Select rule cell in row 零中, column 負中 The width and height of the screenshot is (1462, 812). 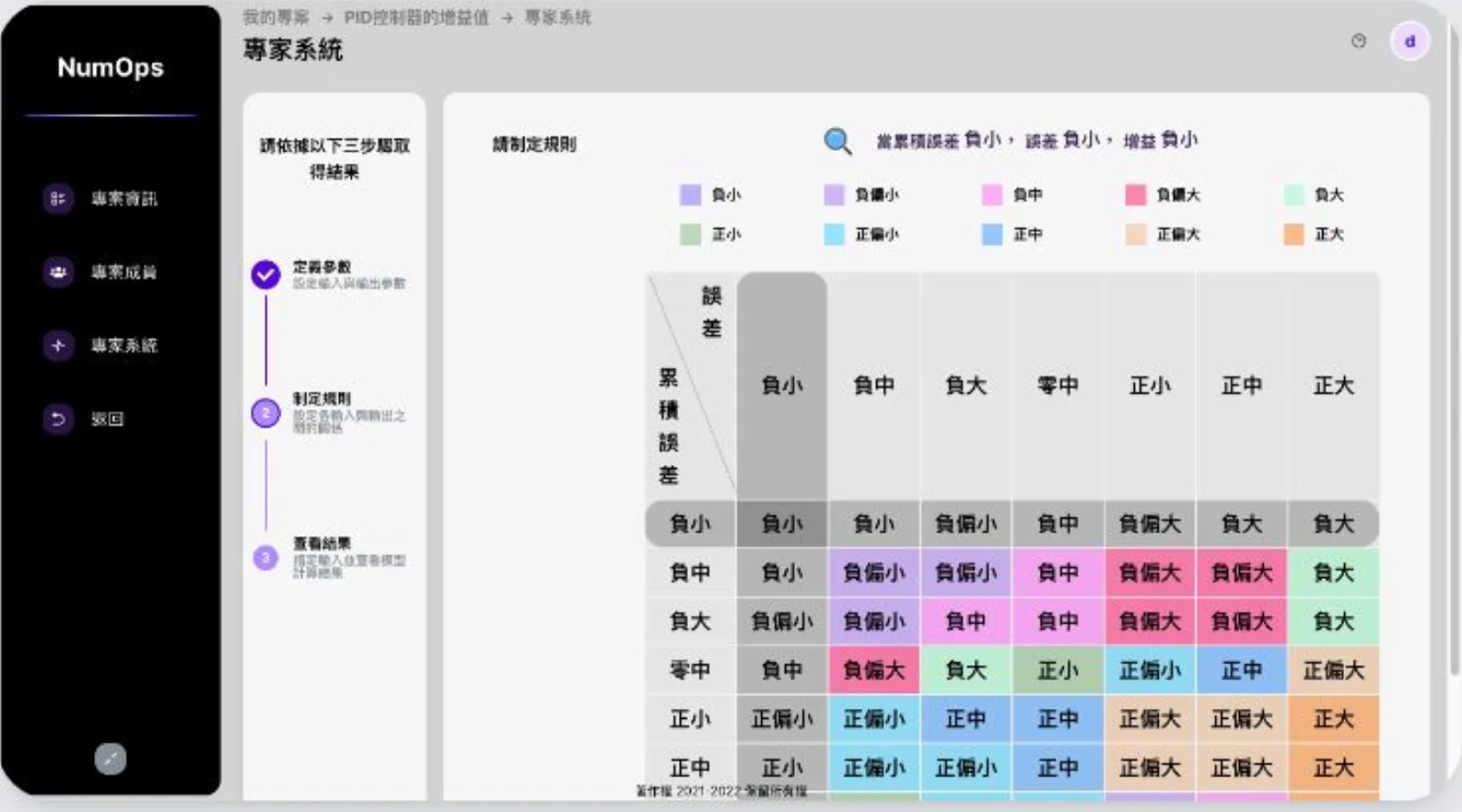874,670
